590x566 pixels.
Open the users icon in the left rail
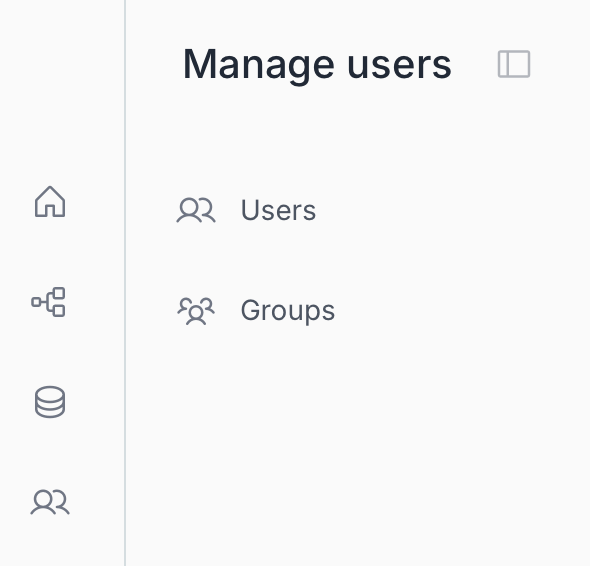[x=50, y=502]
